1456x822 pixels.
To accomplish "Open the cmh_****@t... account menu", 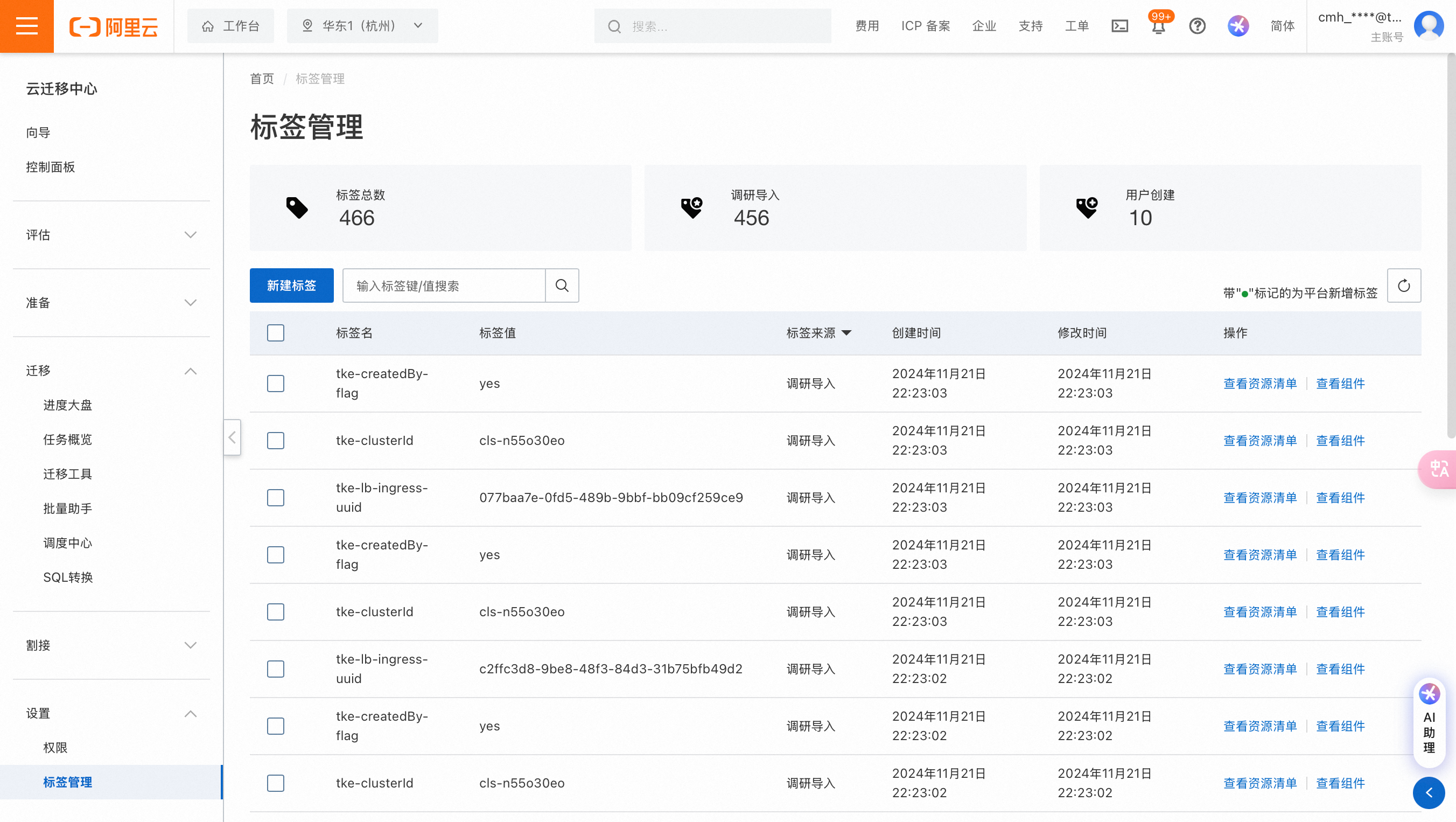I will pos(1360,26).
